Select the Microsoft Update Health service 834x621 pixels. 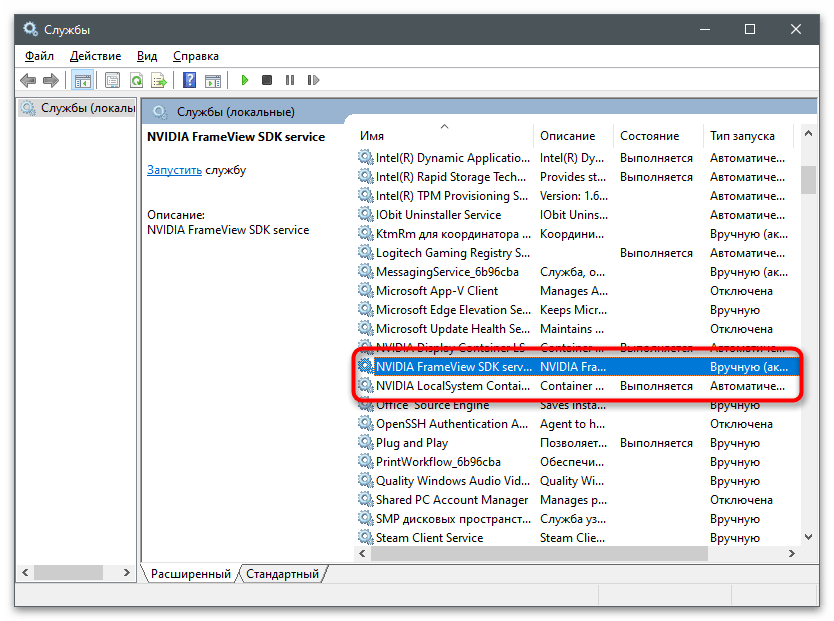click(x=578, y=329)
